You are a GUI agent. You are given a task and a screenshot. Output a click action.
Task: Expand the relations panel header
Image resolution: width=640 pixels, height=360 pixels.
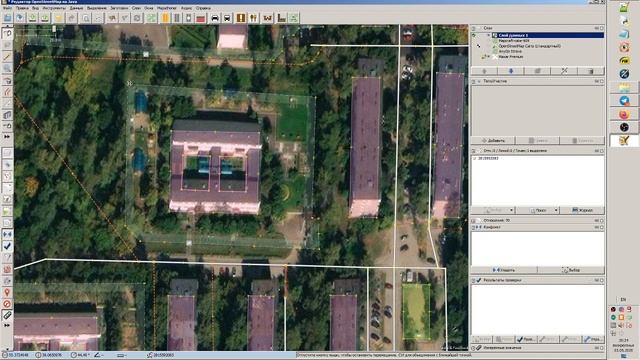coord(474,220)
